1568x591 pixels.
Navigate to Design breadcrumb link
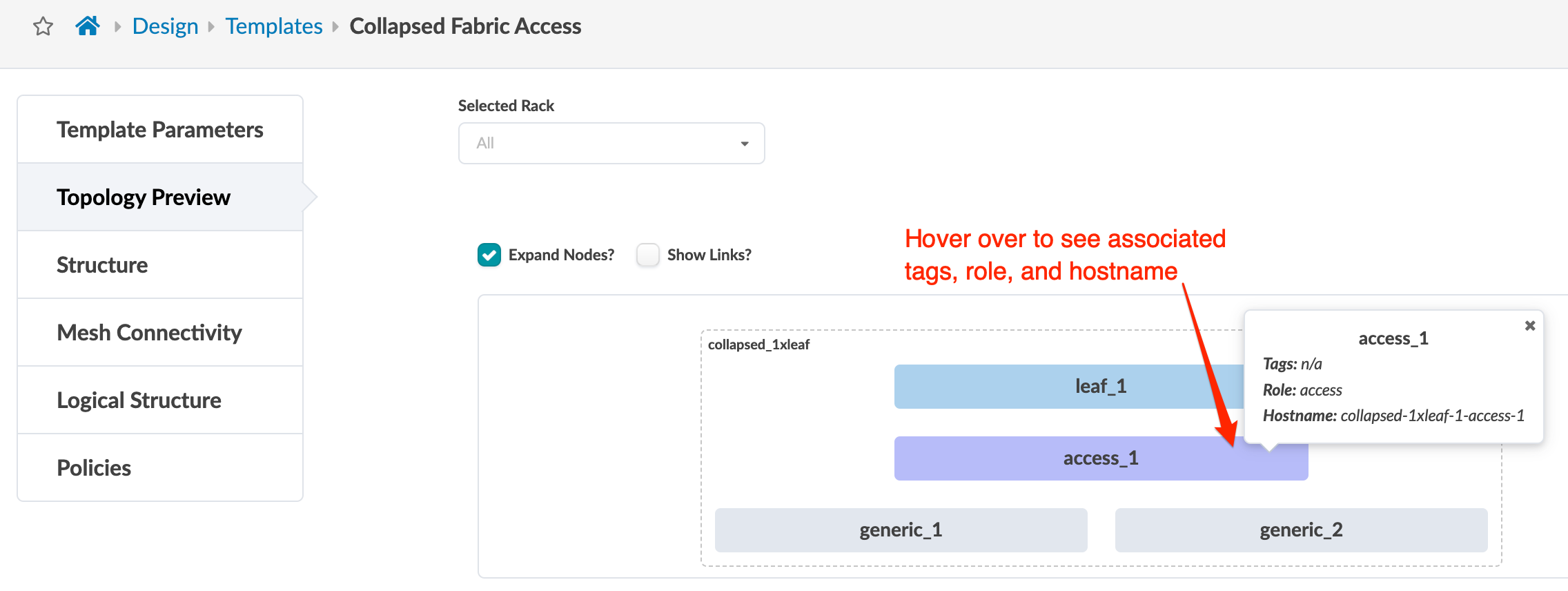click(165, 26)
